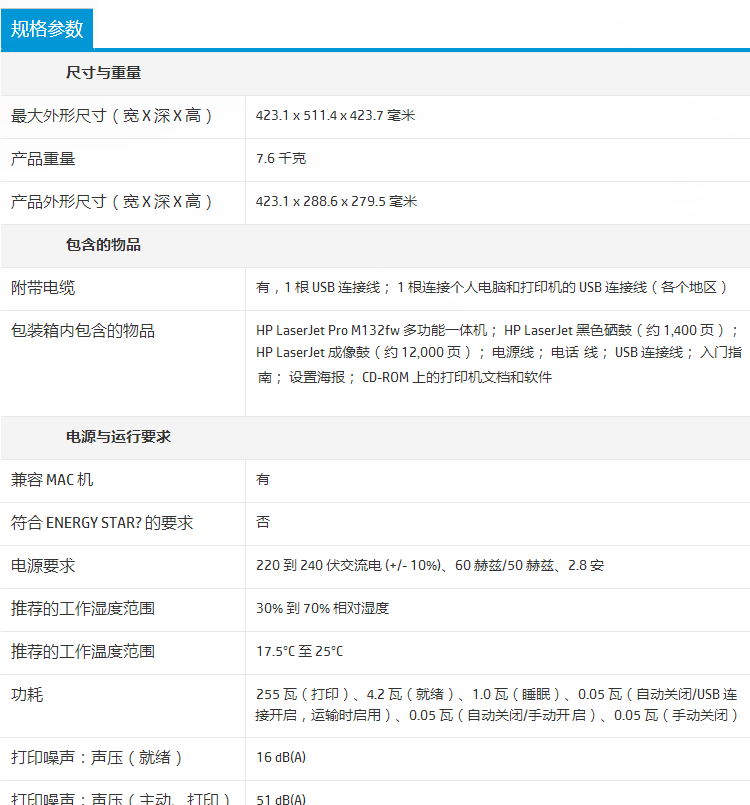Select the 包含的物品 section header
Viewport: 750px width, 805px height.
[103, 245]
